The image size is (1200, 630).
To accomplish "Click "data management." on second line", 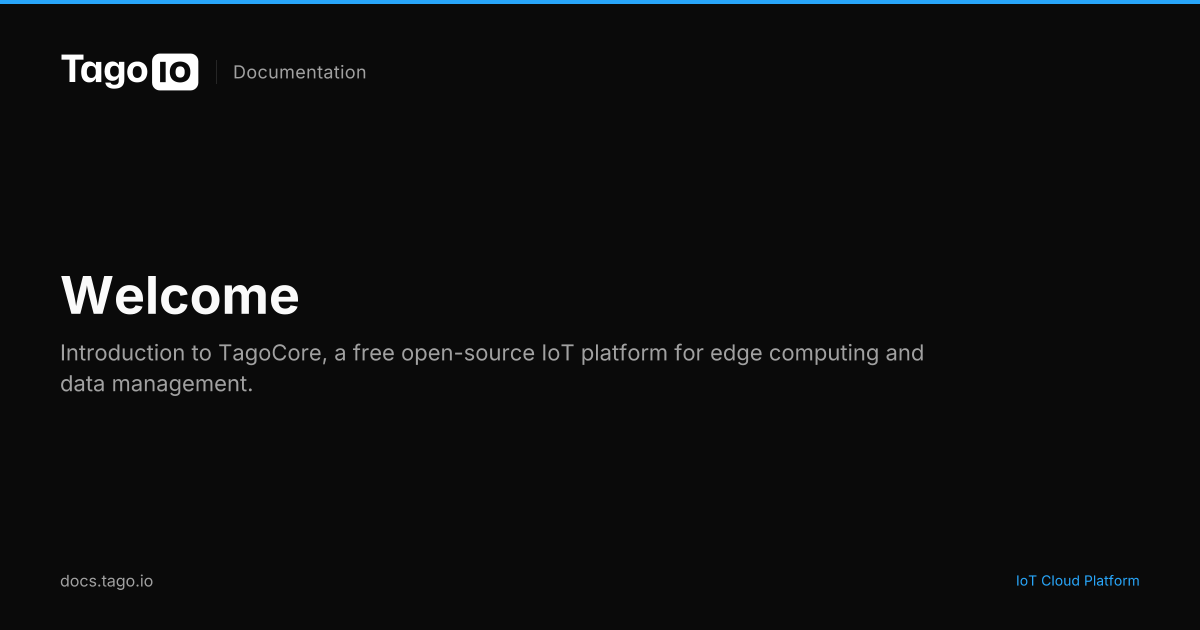I will tap(157, 383).
